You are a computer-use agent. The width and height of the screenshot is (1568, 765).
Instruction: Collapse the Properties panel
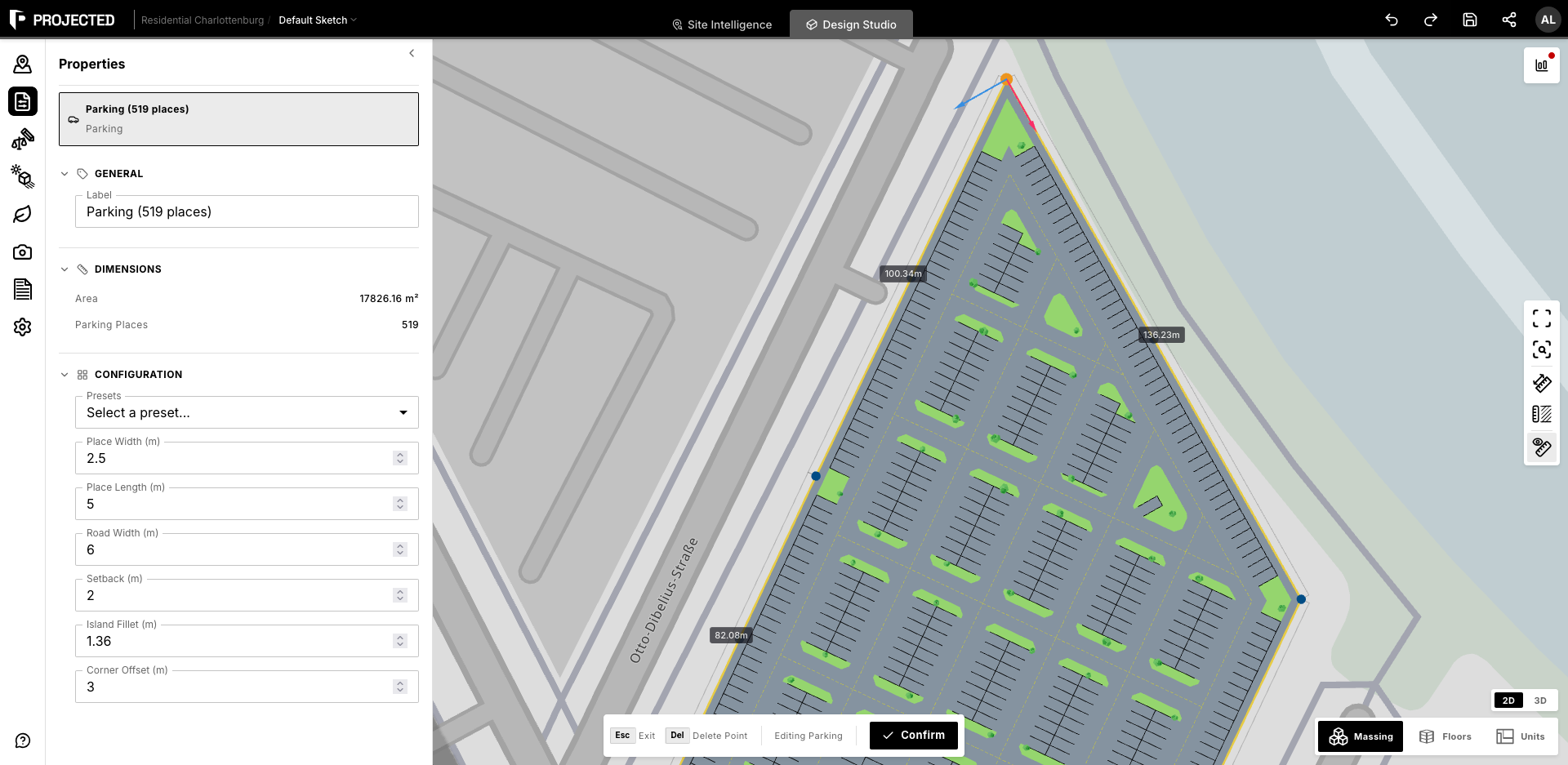pos(412,53)
